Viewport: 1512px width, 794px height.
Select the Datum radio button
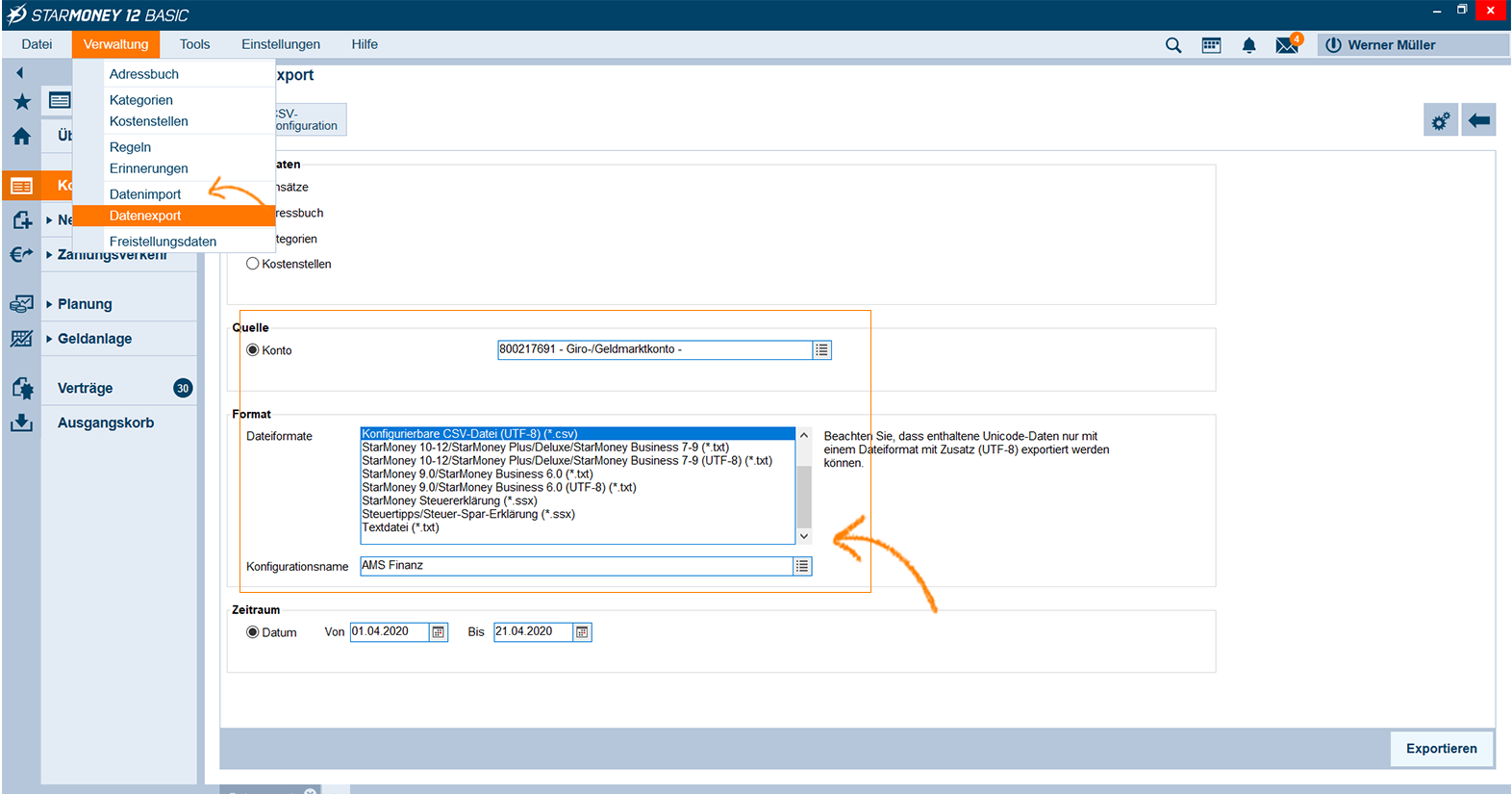pos(253,632)
